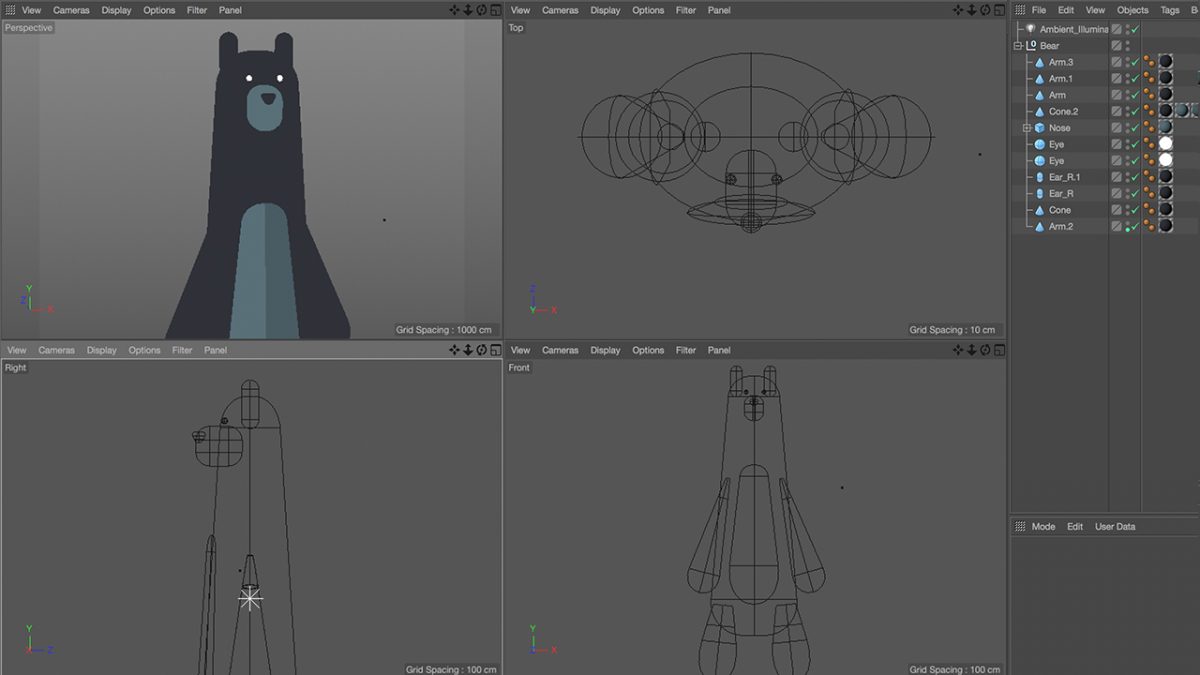Open the Tags menu in Object Manager
The image size is (1200, 675).
1169,10
